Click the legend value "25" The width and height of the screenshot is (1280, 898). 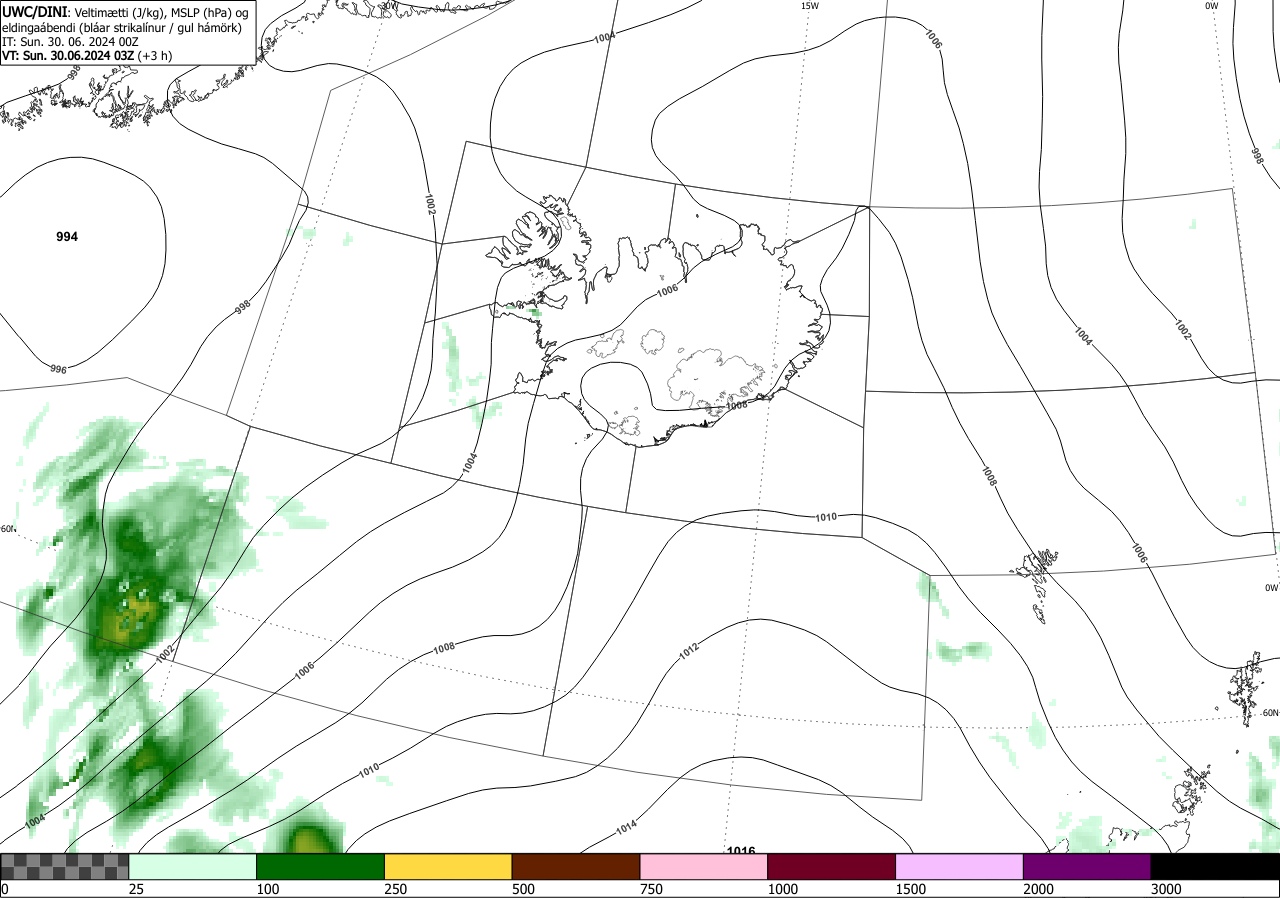coord(136,889)
